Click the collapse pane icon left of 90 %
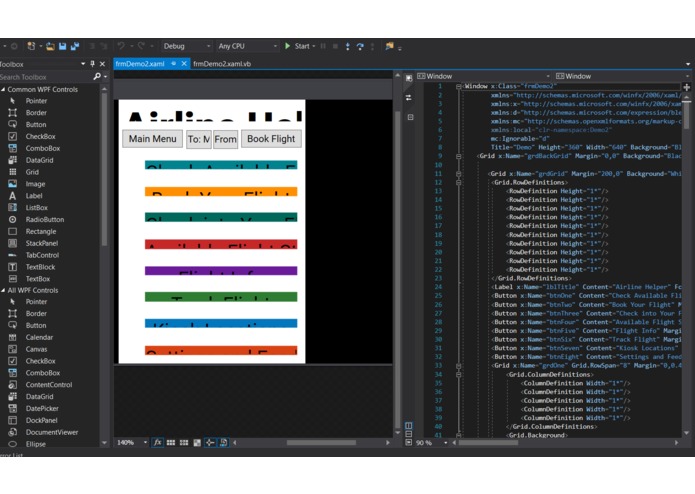The image size is (695, 494). click(x=409, y=442)
